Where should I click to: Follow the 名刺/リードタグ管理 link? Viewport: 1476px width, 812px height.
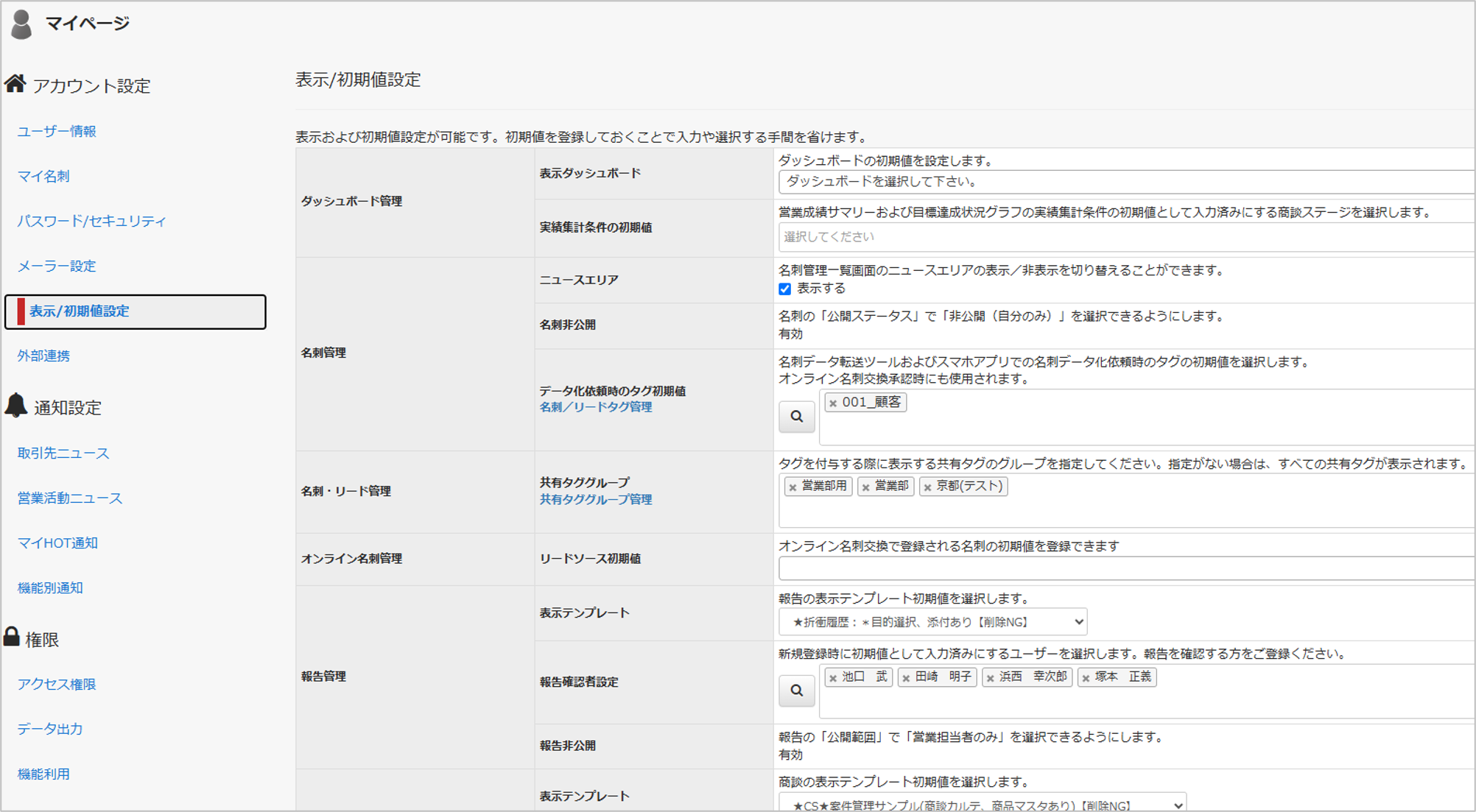[x=595, y=407]
